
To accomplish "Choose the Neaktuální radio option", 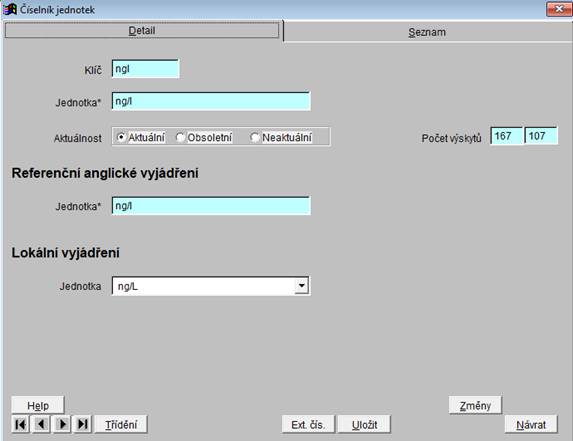I will [x=255, y=137].
